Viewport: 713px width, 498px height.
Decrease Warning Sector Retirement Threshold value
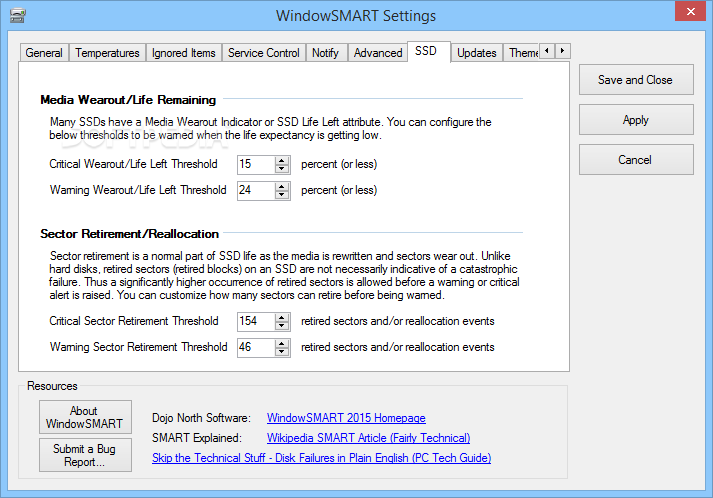coord(282,351)
